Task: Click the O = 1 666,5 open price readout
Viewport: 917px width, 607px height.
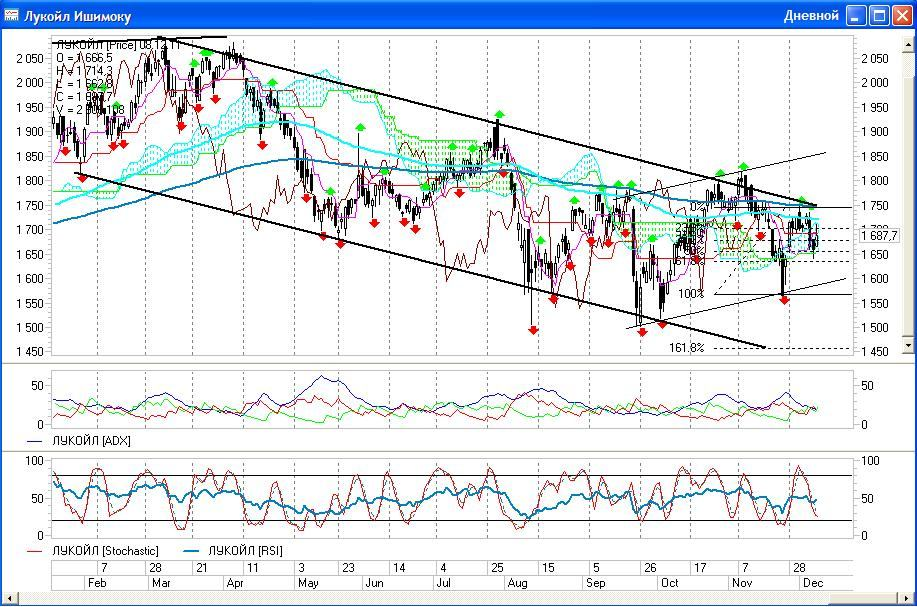Action: point(84,58)
